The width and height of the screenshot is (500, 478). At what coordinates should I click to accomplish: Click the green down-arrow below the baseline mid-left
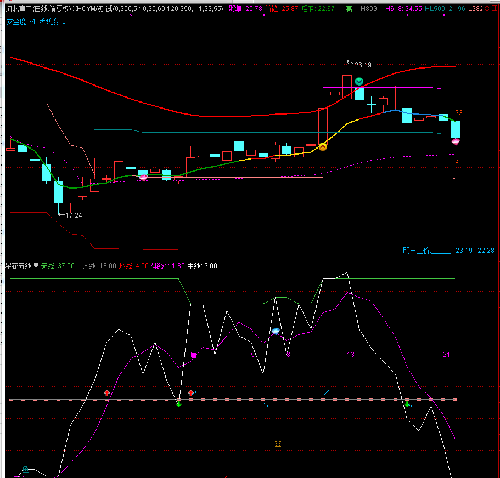(x=179, y=404)
